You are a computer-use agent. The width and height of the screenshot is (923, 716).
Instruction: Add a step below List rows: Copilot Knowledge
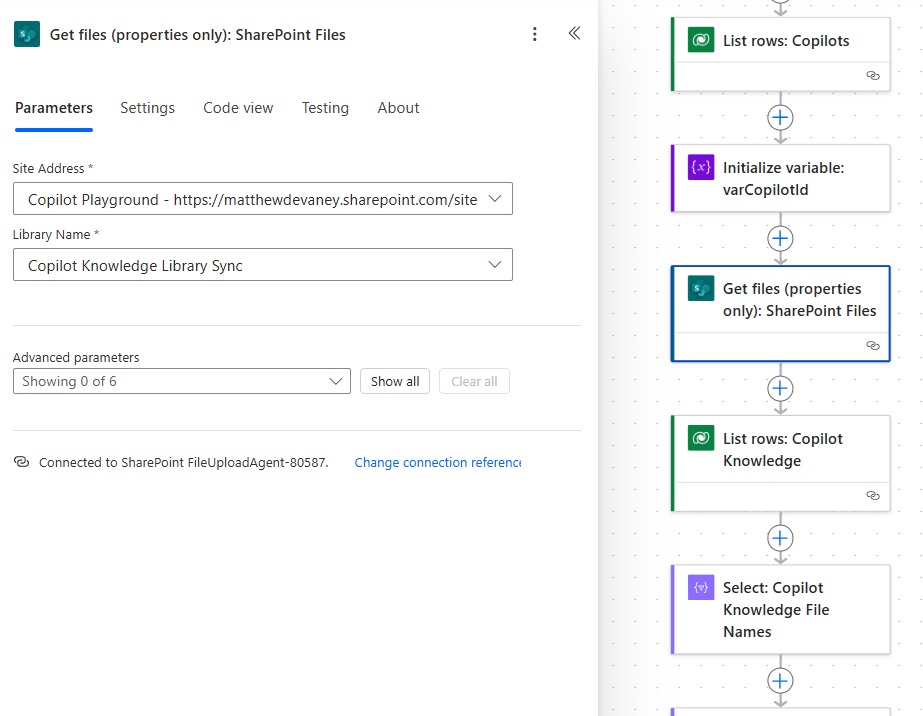click(780, 538)
